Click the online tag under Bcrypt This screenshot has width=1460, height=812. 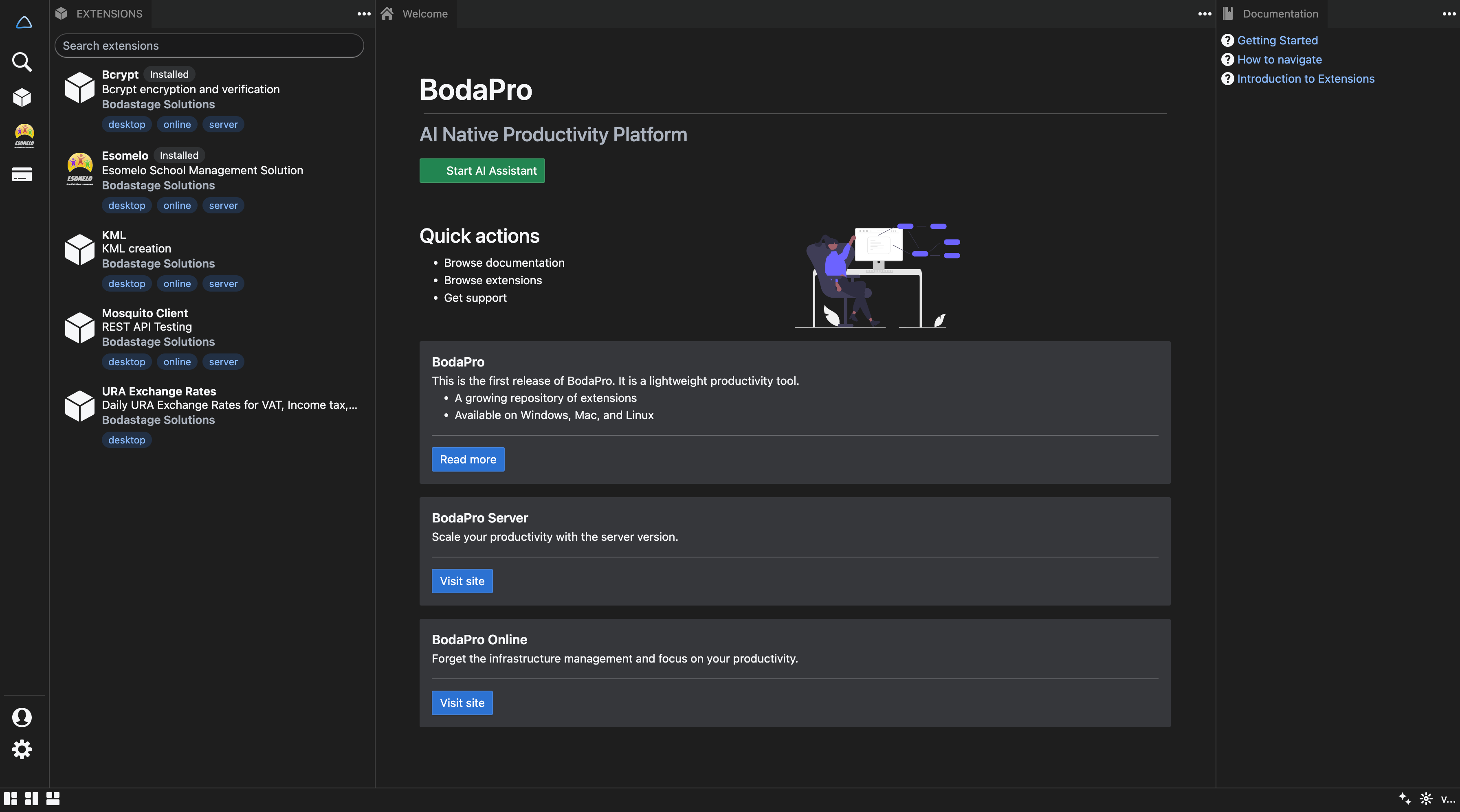[x=177, y=124]
